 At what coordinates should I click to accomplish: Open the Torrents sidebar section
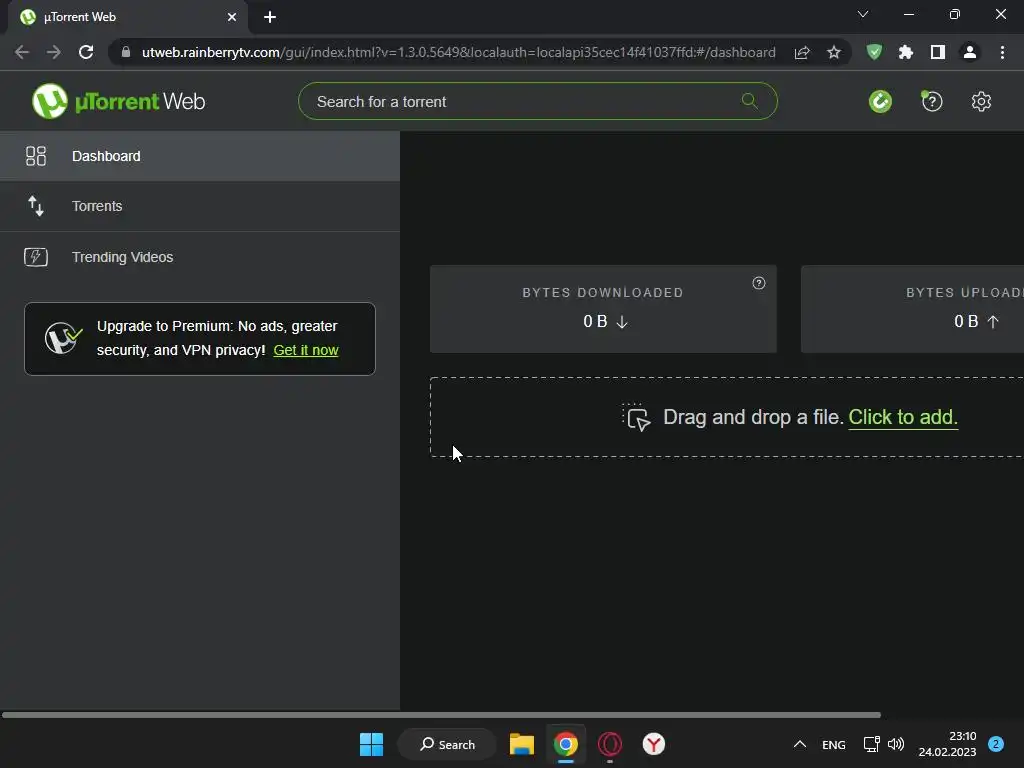(199, 206)
